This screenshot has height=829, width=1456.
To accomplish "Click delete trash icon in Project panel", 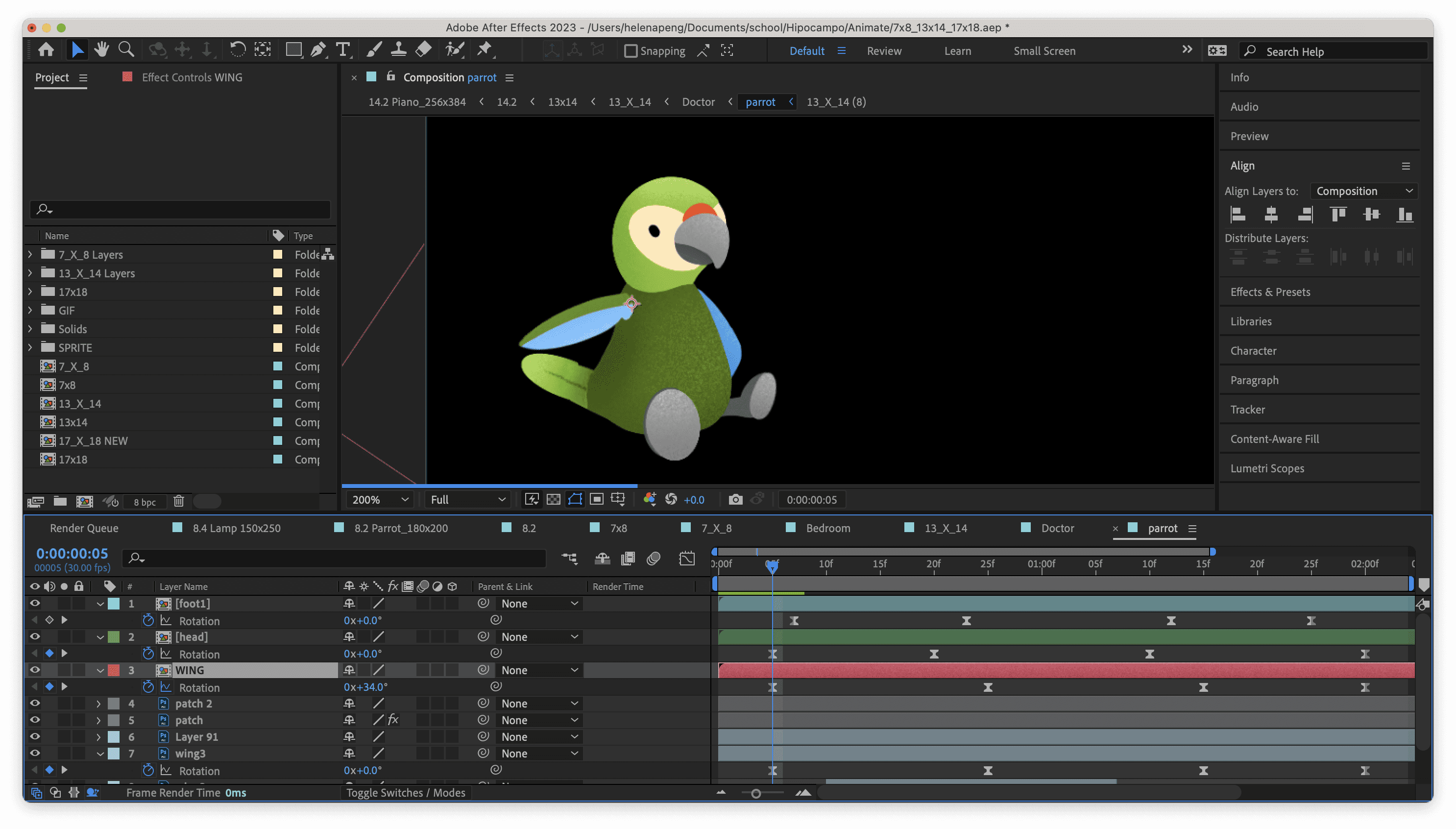I will tap(179, 501).
